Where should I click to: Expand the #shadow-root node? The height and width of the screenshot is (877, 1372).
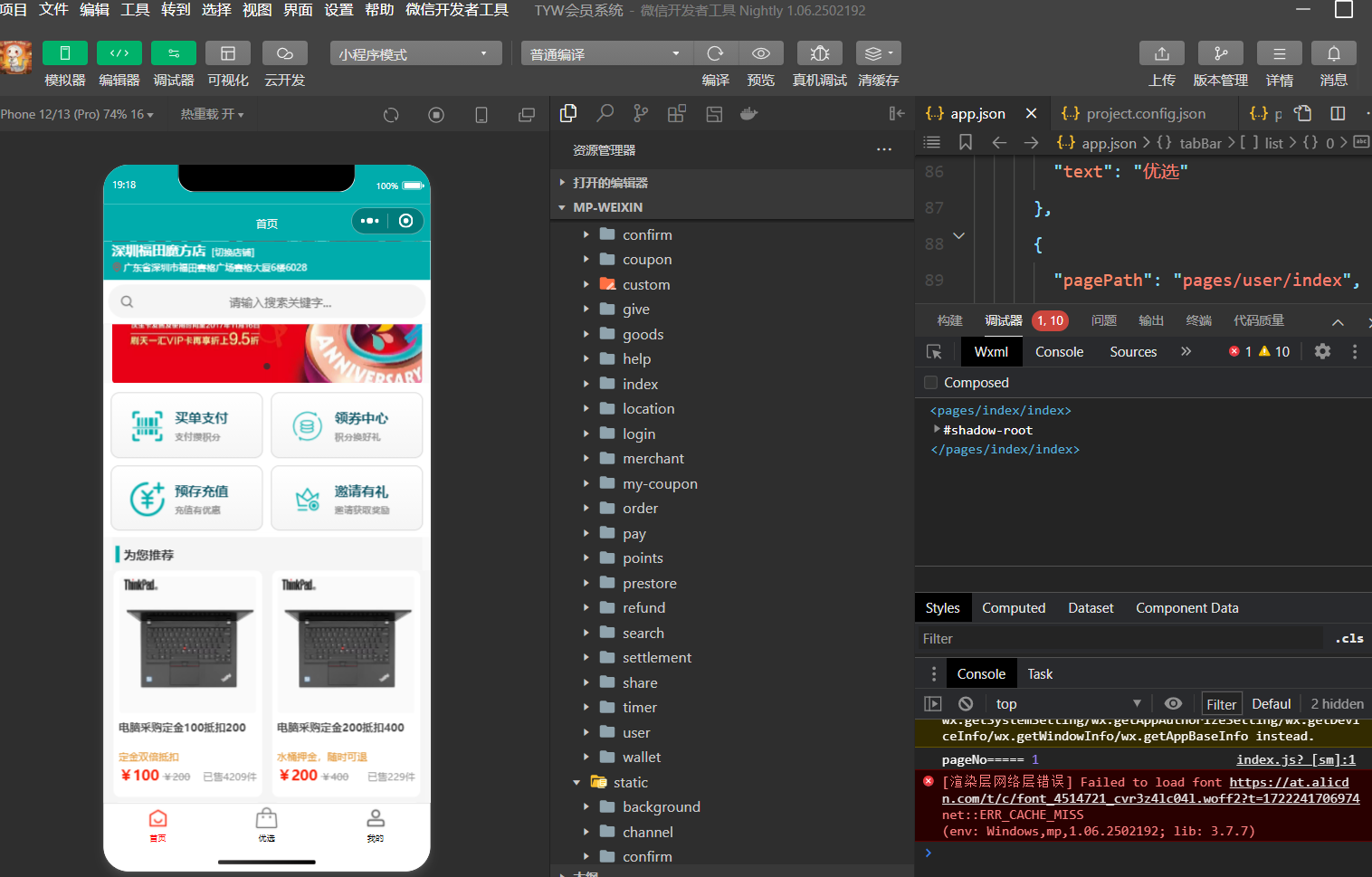coord(937,430)
